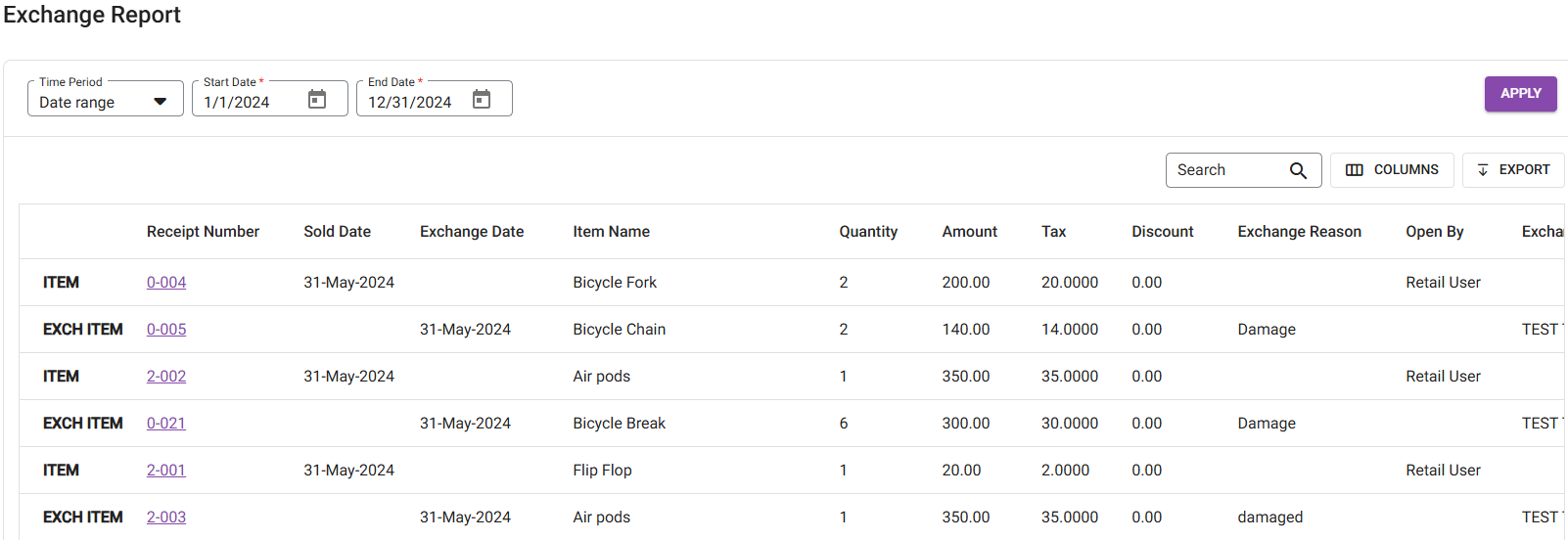Click the columns layout icon
The width and height of the screenshot is (1568, 540).
1355,170
